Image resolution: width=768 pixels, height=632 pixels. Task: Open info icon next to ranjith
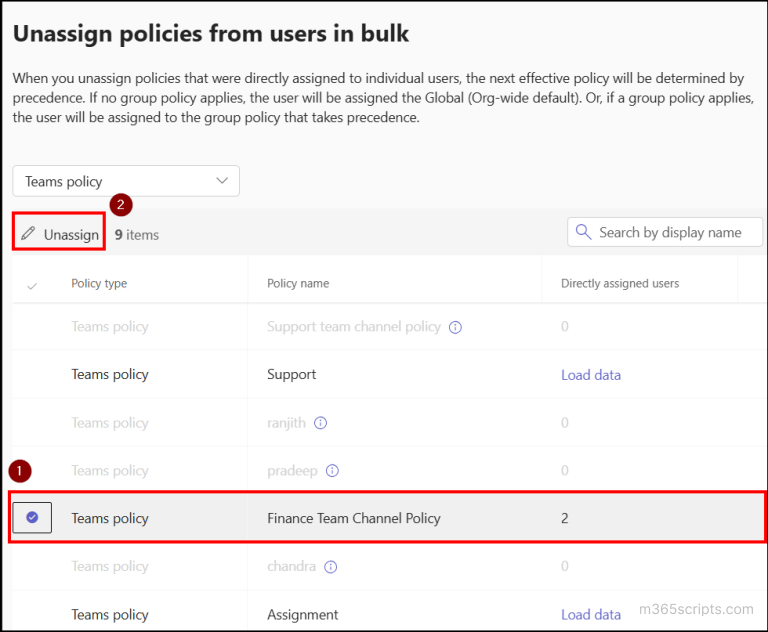(320, 423)
